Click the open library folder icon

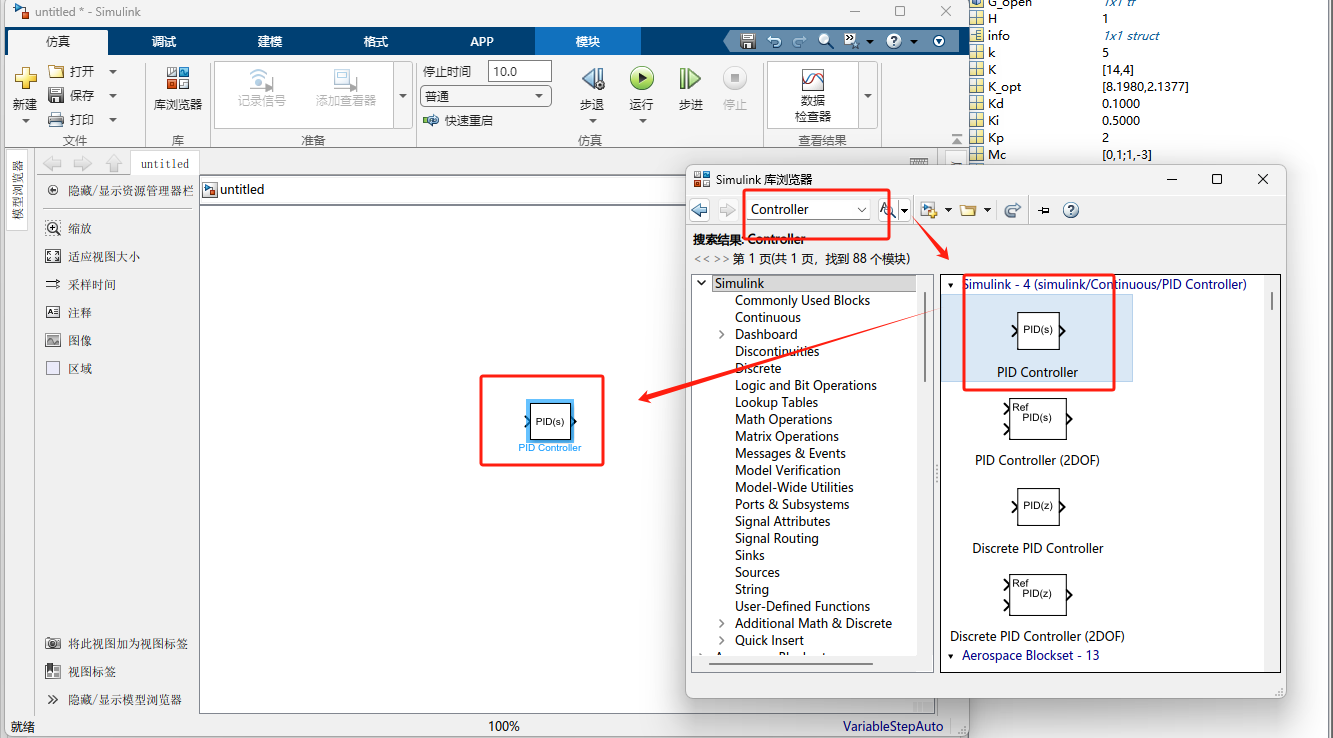pos(967,210)
